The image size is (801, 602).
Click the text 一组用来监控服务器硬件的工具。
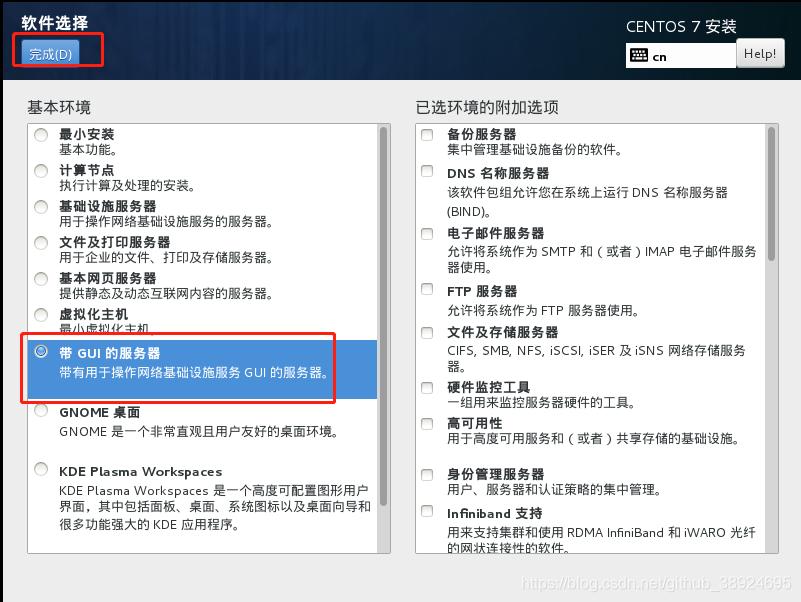(x=541, y=403)
